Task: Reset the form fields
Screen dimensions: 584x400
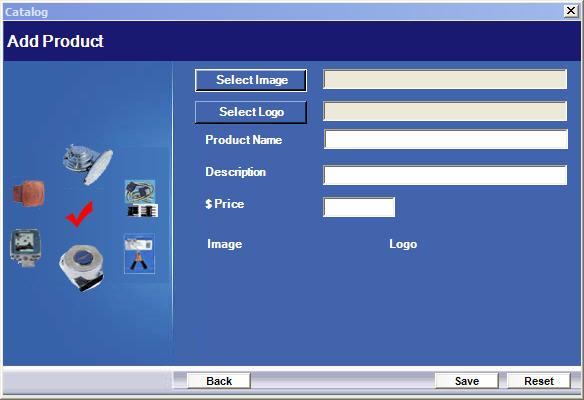Action: click(x=539, y=381)
